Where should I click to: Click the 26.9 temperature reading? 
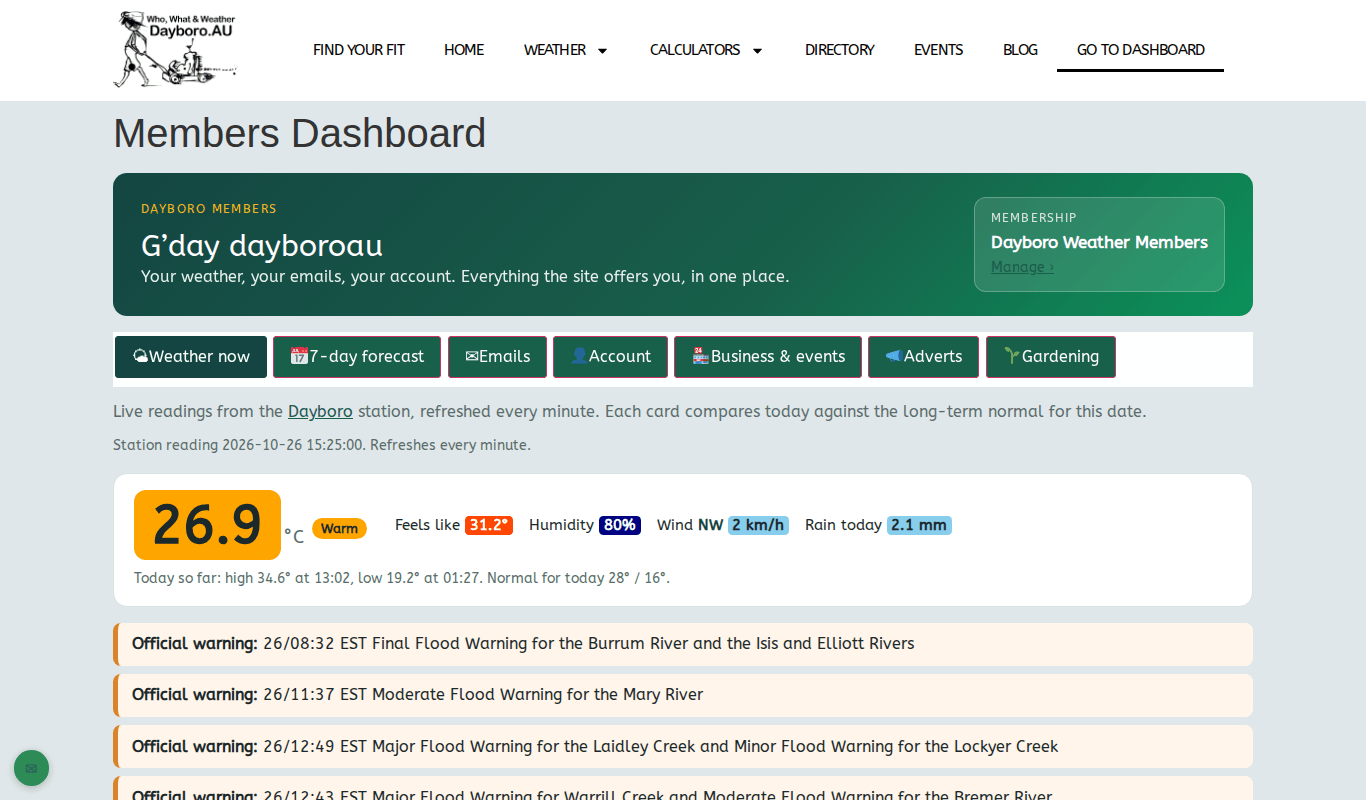pos(207,525)
